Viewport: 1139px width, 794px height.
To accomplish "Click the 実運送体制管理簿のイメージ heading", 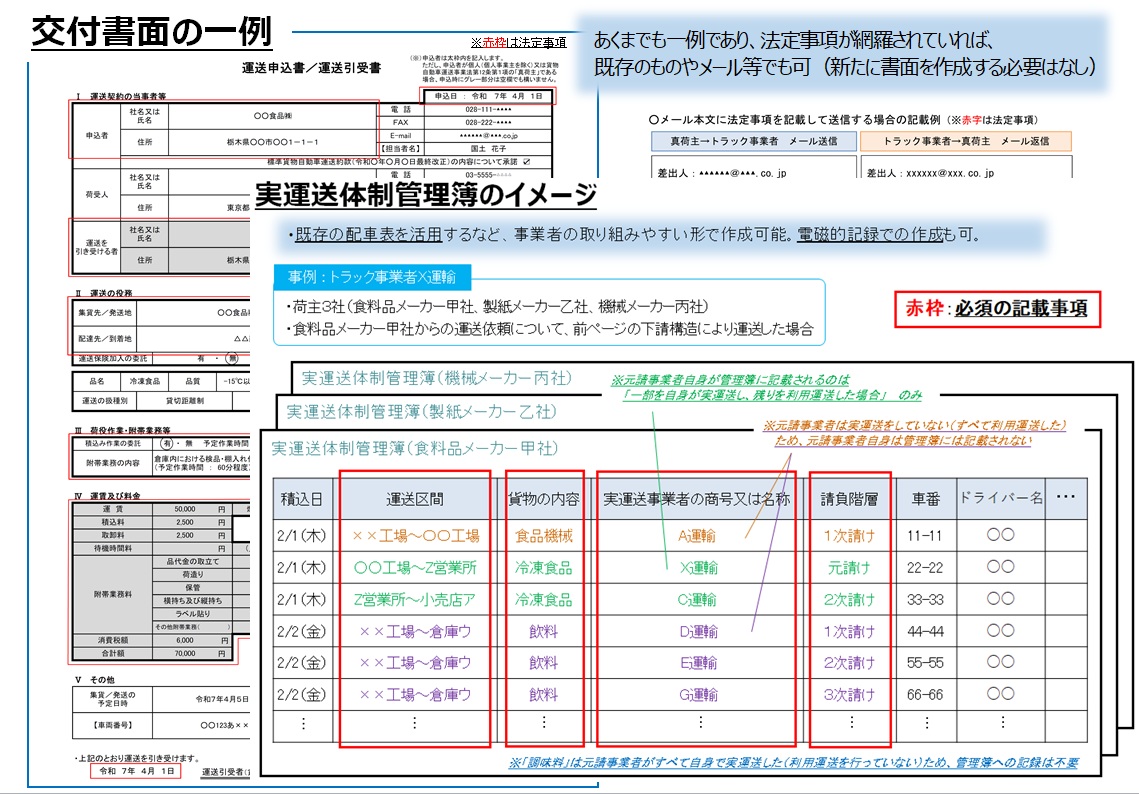I will point(426,195).
